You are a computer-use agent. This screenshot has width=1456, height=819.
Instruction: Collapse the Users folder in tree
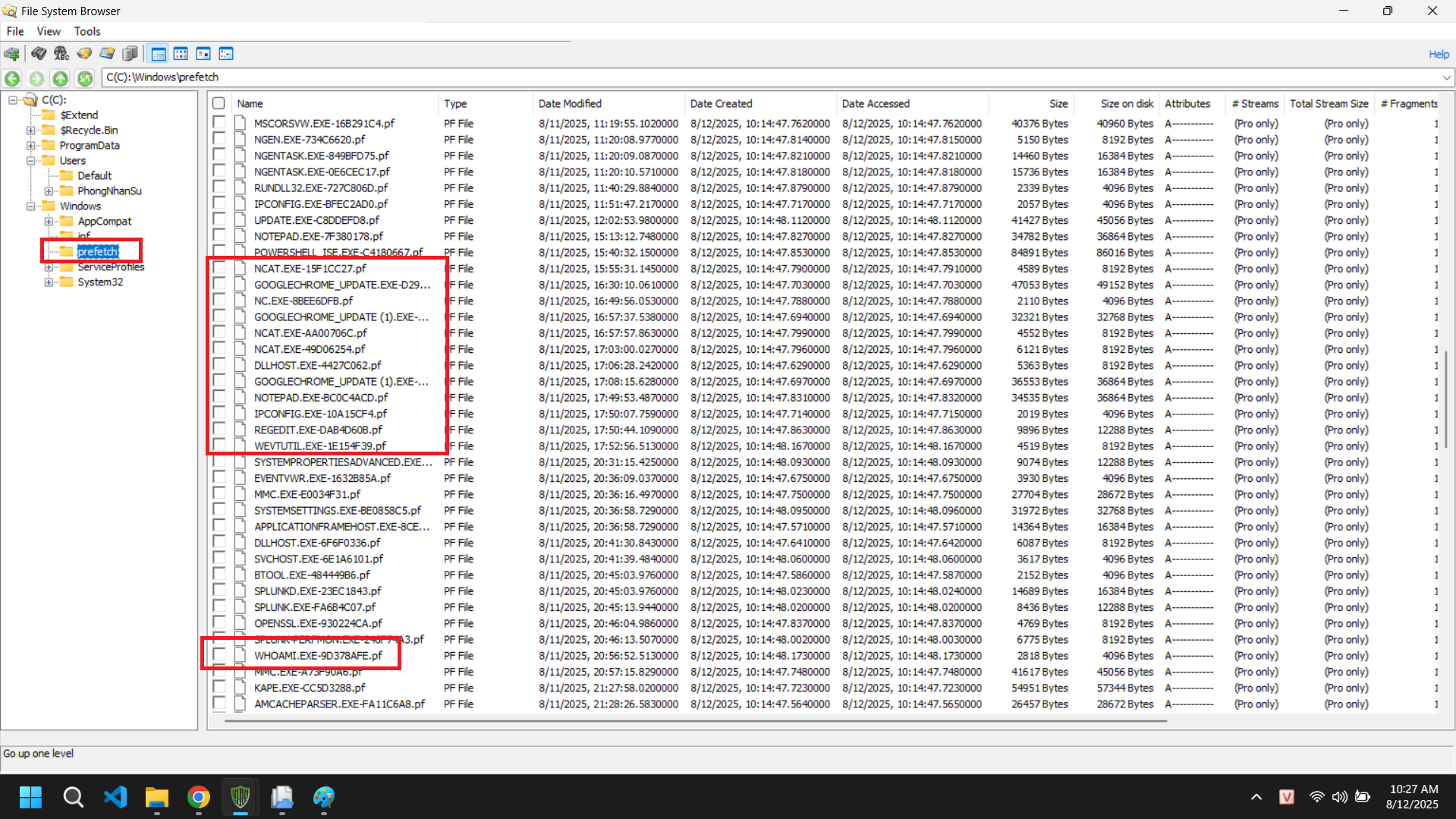tap(30, 161)
